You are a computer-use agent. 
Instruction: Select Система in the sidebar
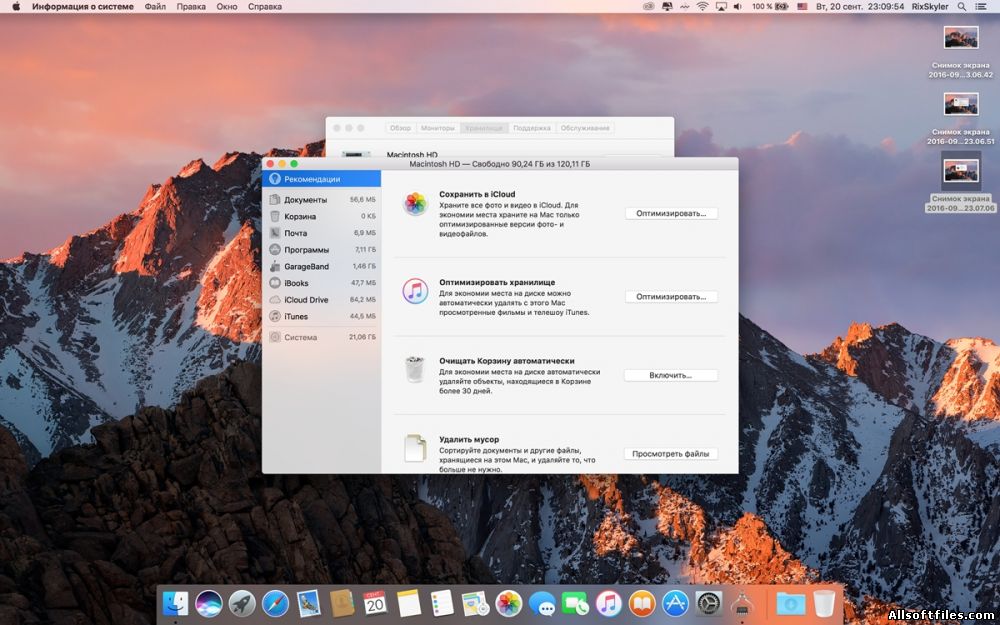(x=321, y=337)
